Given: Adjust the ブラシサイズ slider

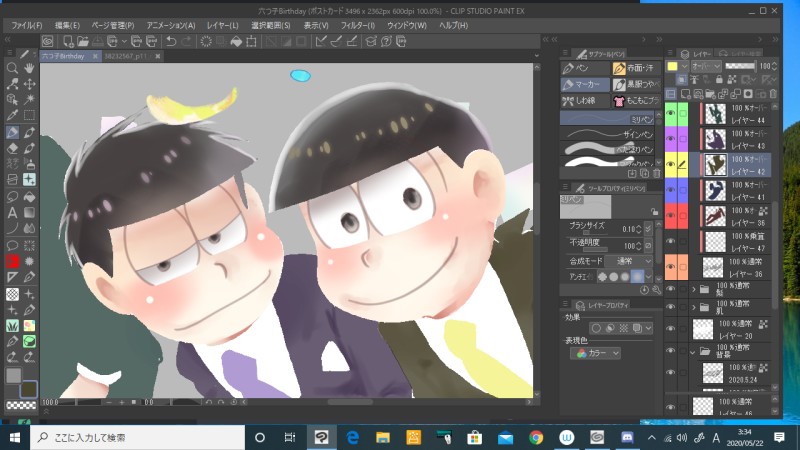Looking at the screenshot, I should (594, 233).
